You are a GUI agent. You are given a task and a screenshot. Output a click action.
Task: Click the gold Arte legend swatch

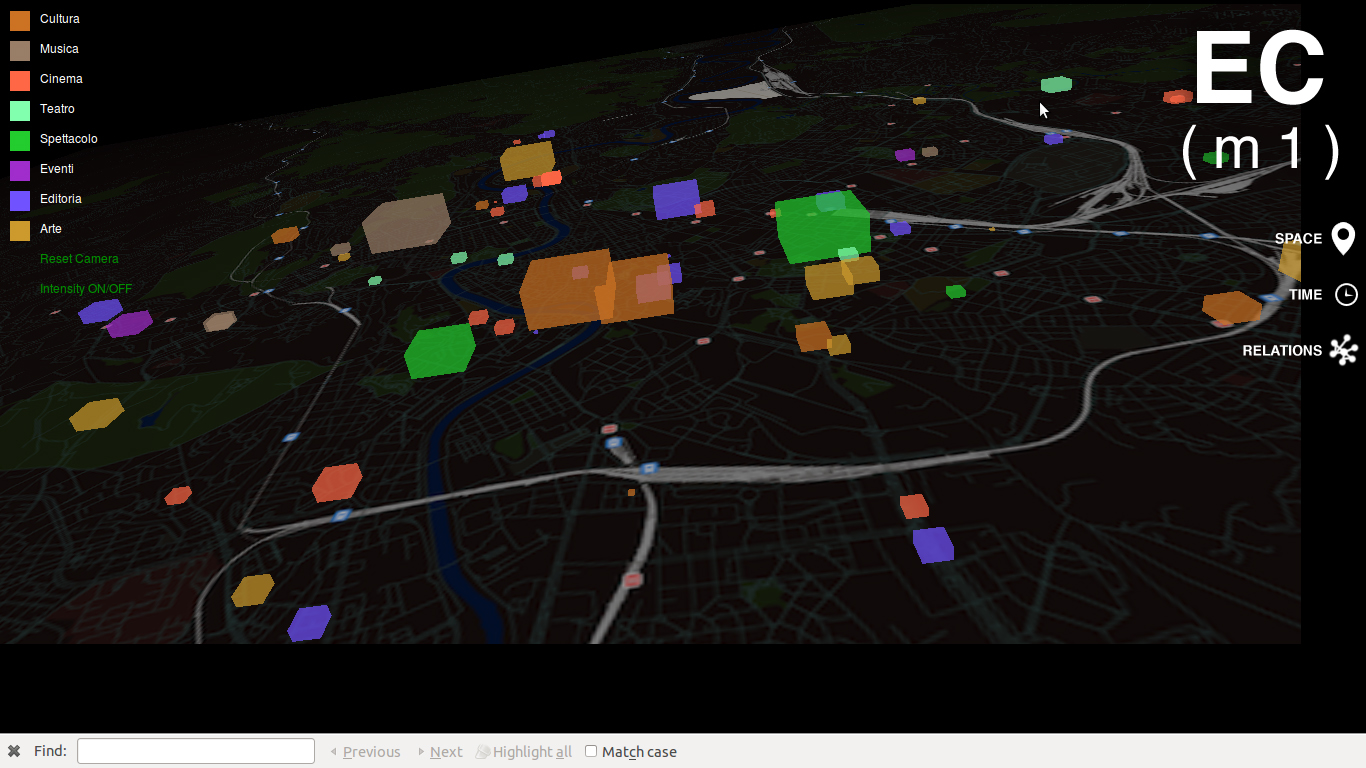[x=20, y=230]
